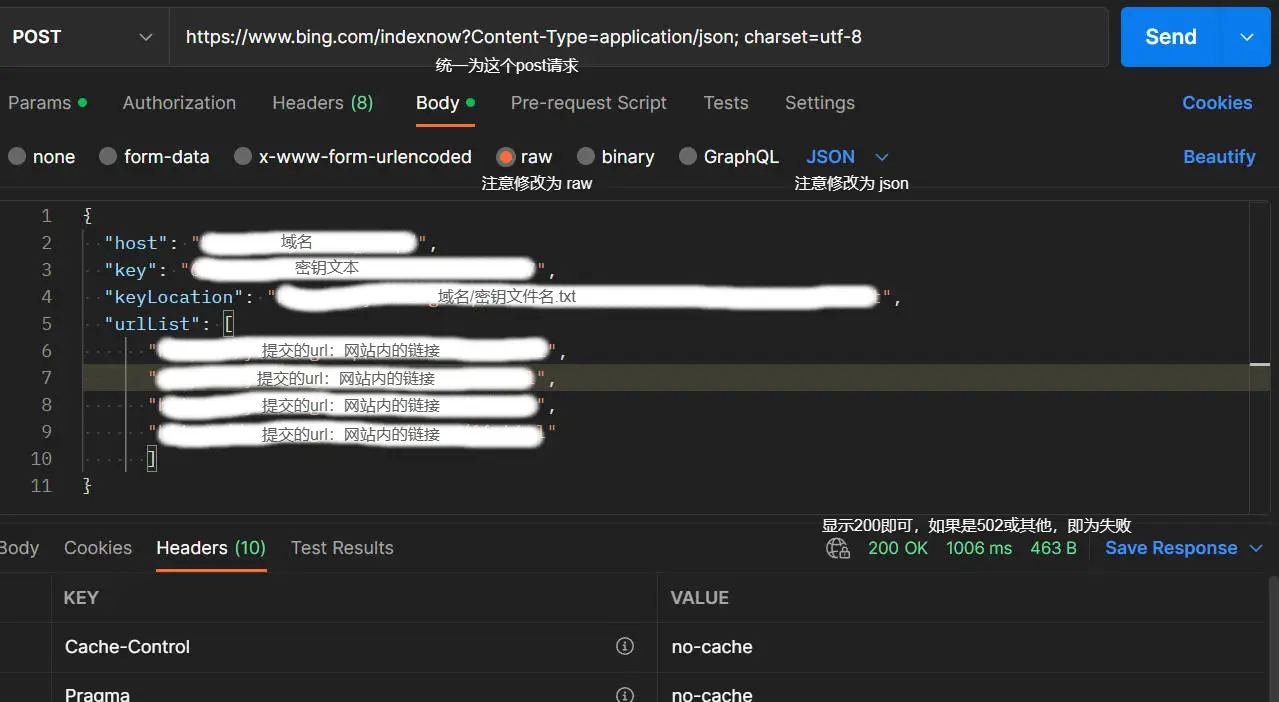Open the response Body tab
Viewport: 1279px width, 702px height.
[x=19, y=548]
